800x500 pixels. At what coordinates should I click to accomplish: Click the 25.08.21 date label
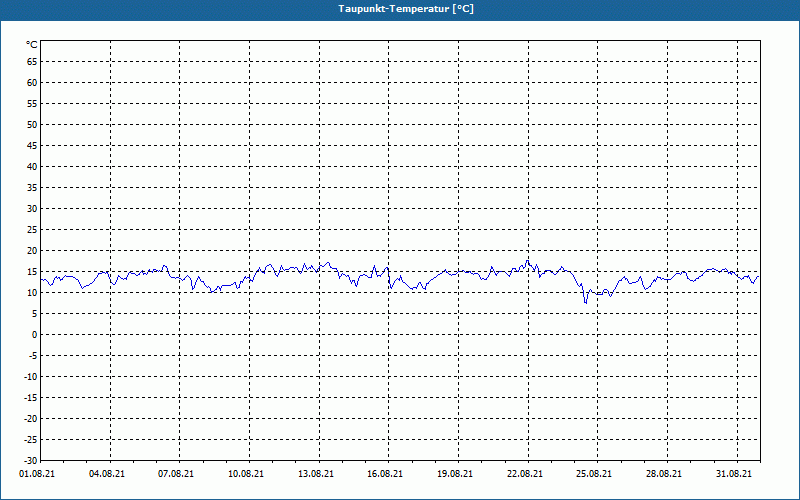click(594, 473)
